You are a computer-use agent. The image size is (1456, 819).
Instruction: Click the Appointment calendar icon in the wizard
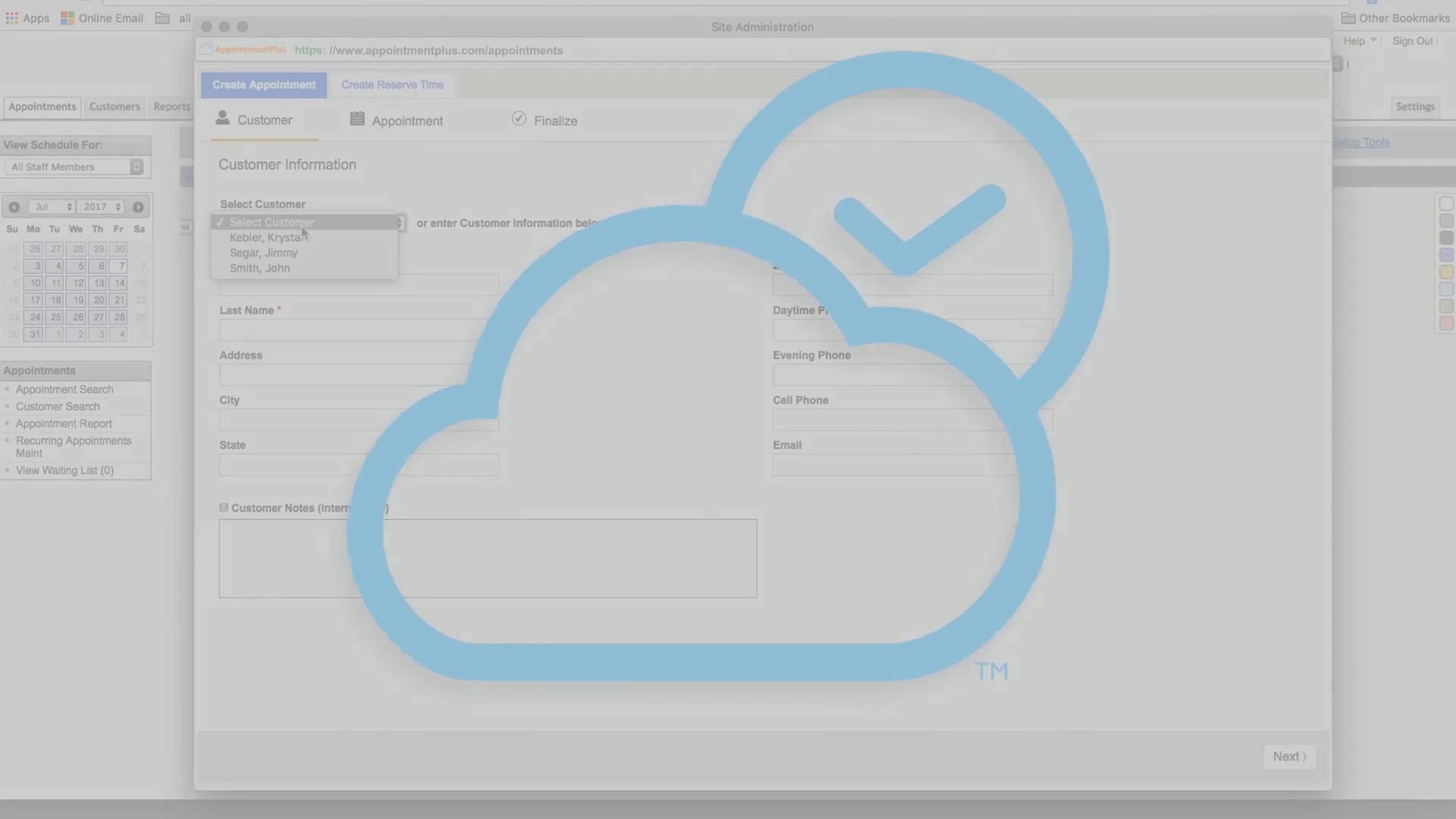(x=357, y=119)
